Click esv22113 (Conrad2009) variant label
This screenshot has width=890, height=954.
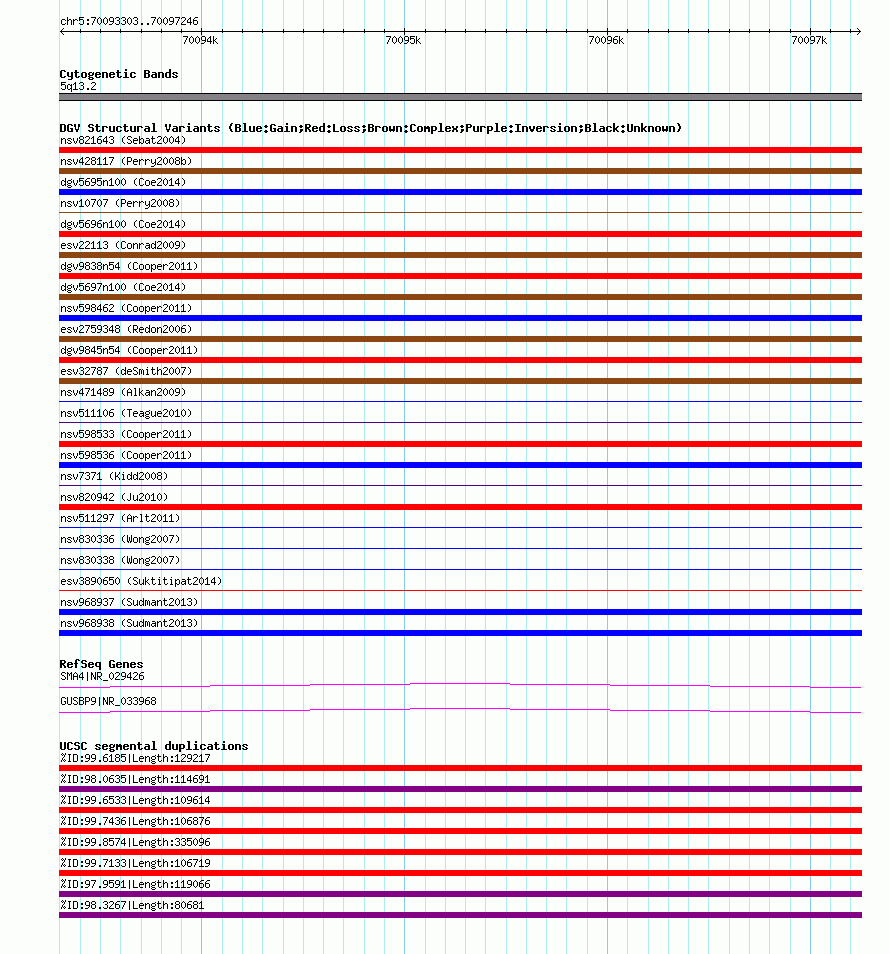(x=123, y=245)
